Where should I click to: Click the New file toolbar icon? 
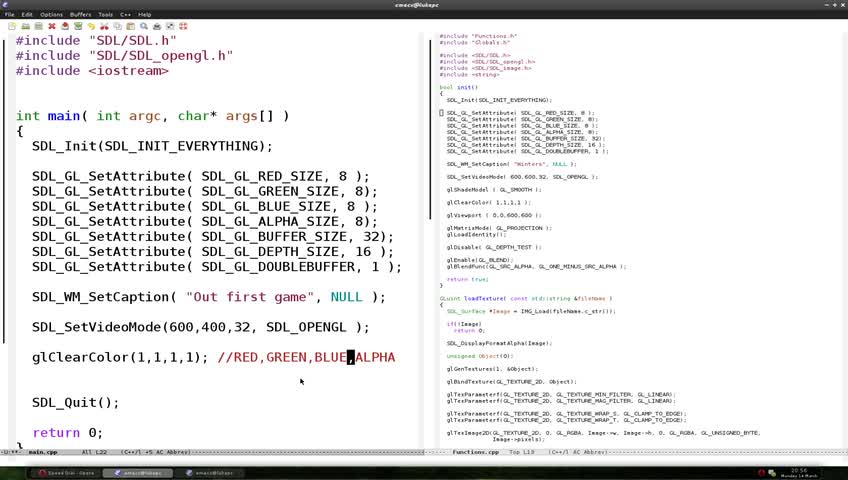pyautogui.click(x=12, y=26)
